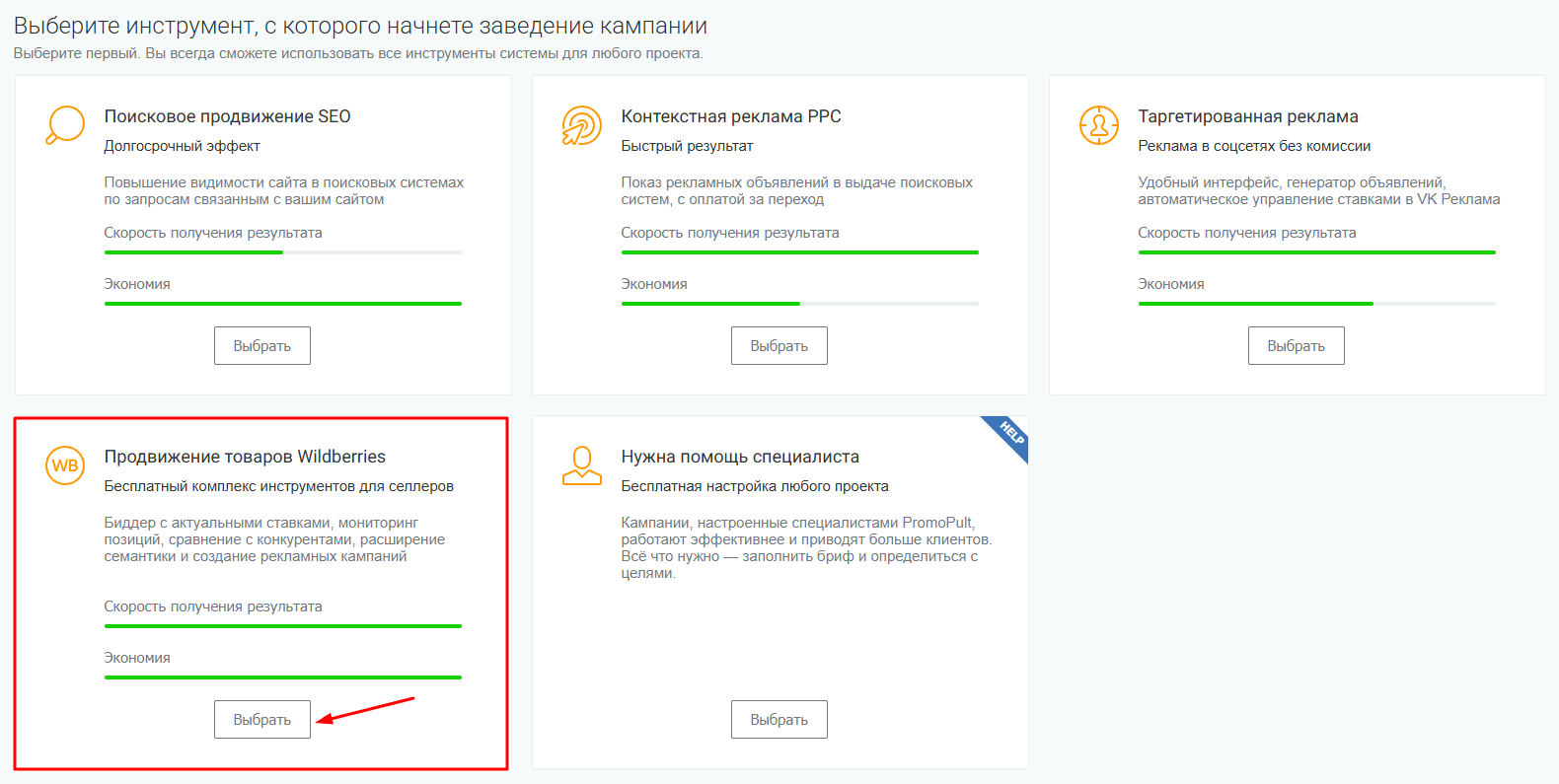1559x784 pixels.
Task: Select Выбрать for Продвижение товаров Wildberries
Action: point(262,720)
